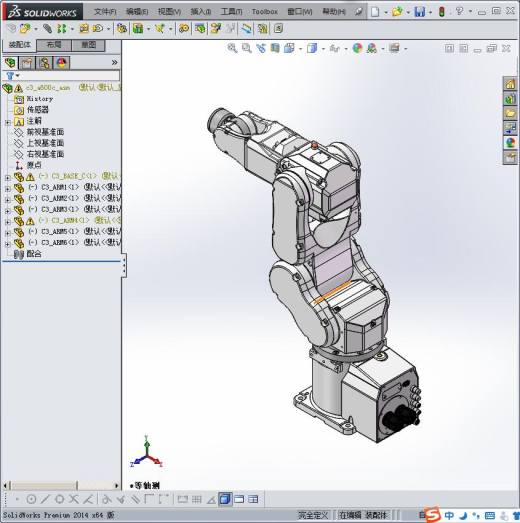Click the Save floppy disk icon
The image size is (520, 523).
coord(420,12)
